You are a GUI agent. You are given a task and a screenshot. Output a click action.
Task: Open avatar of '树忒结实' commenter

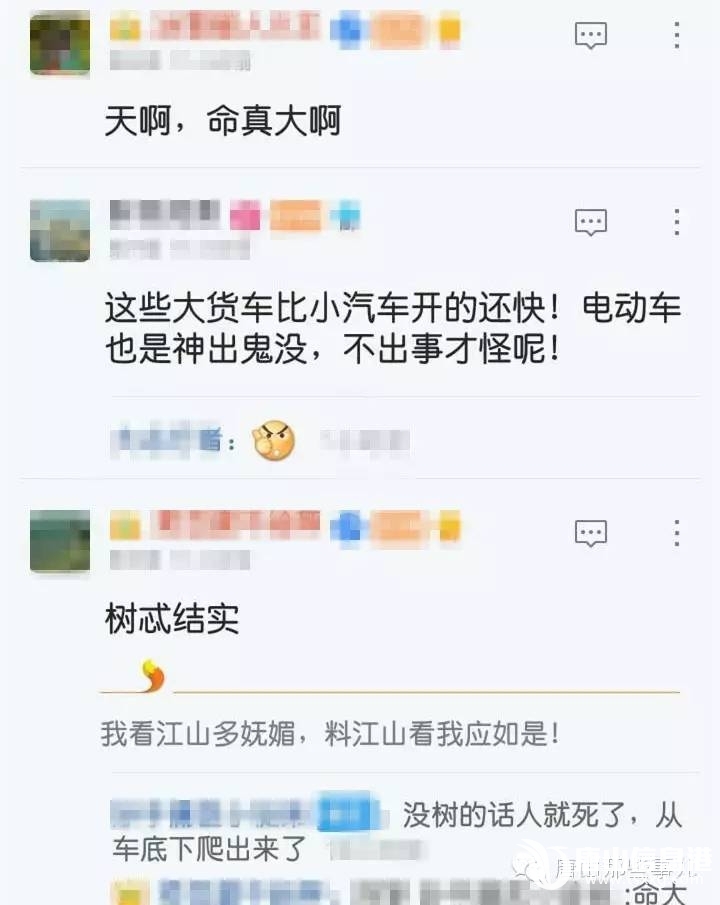60,541
